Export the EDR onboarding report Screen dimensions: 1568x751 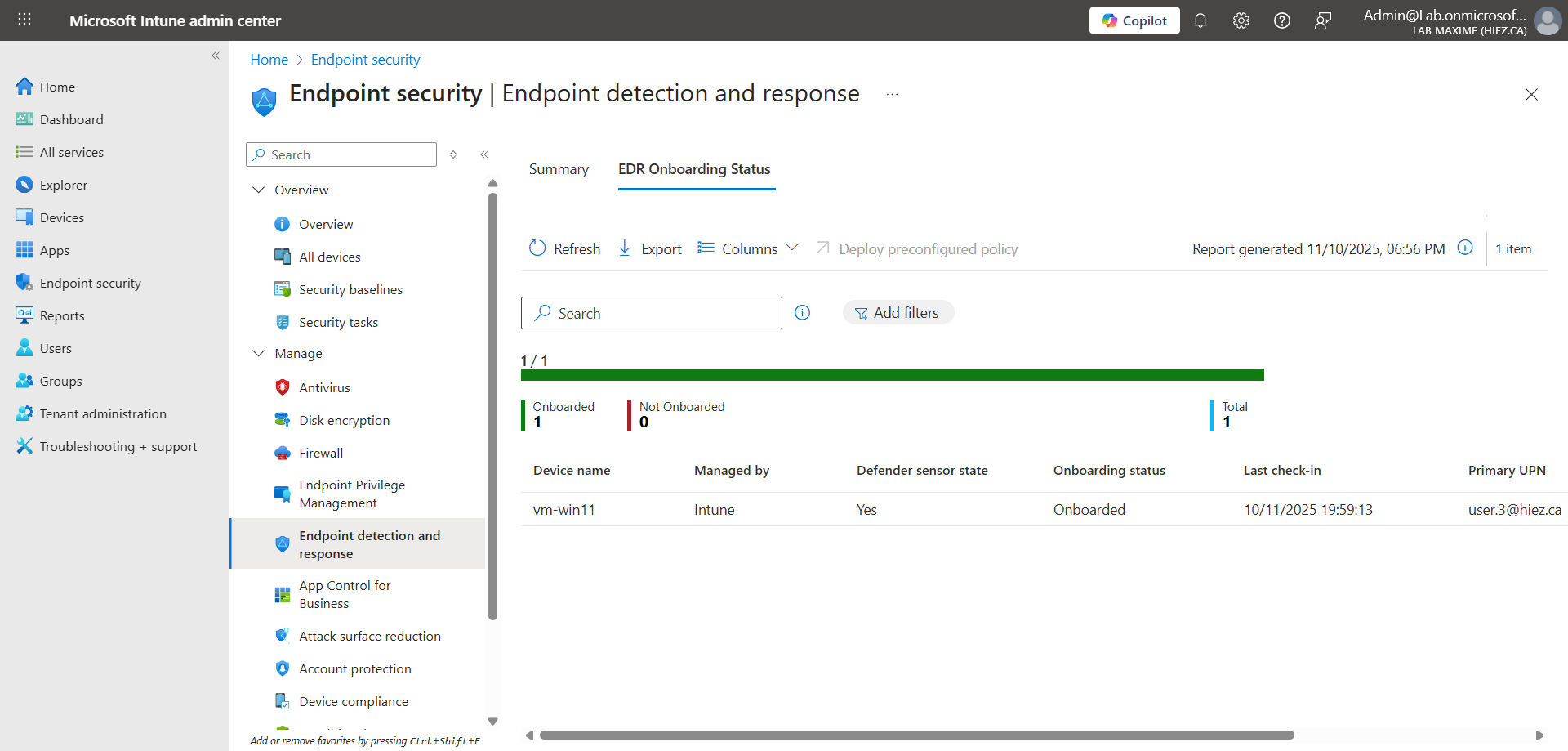(649, 248)
